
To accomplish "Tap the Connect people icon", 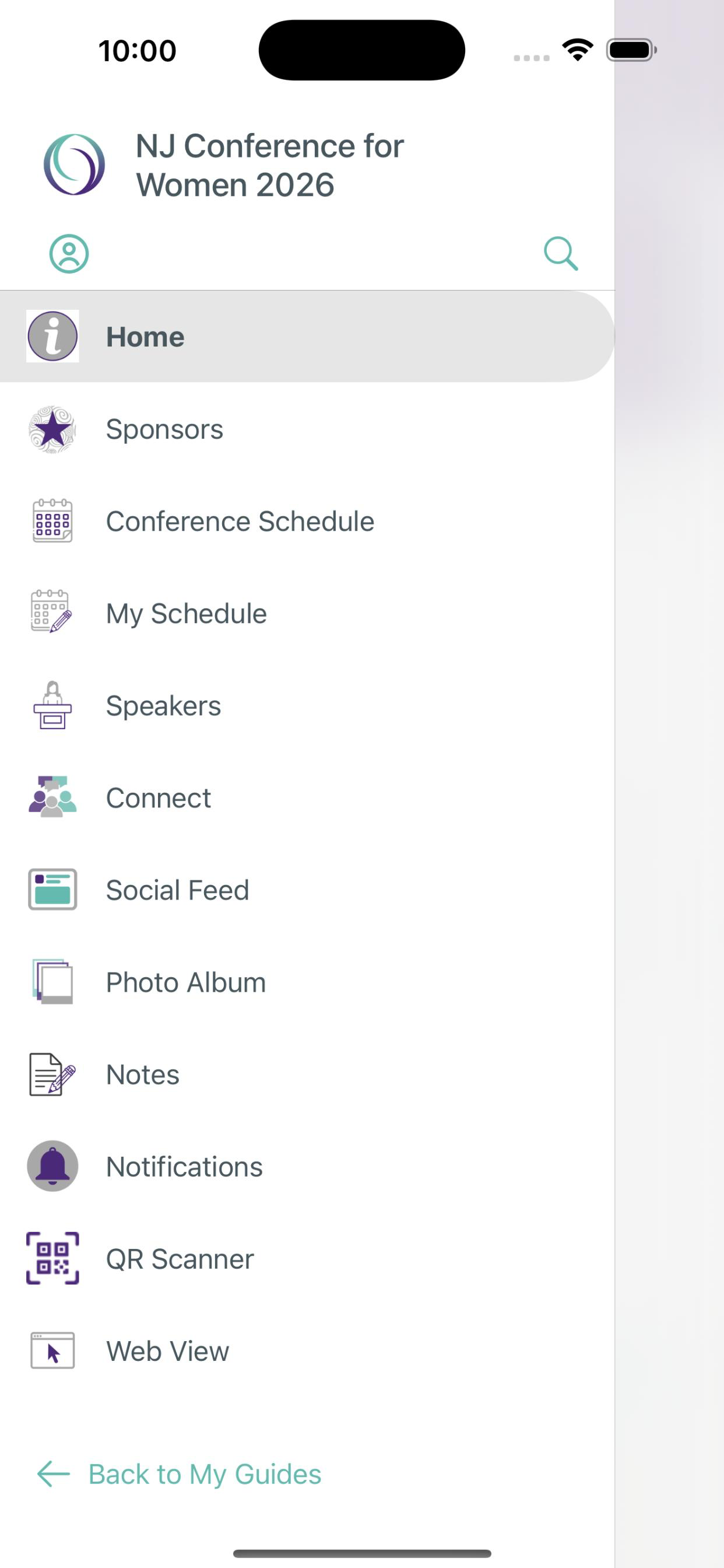I will coord(52,797).
